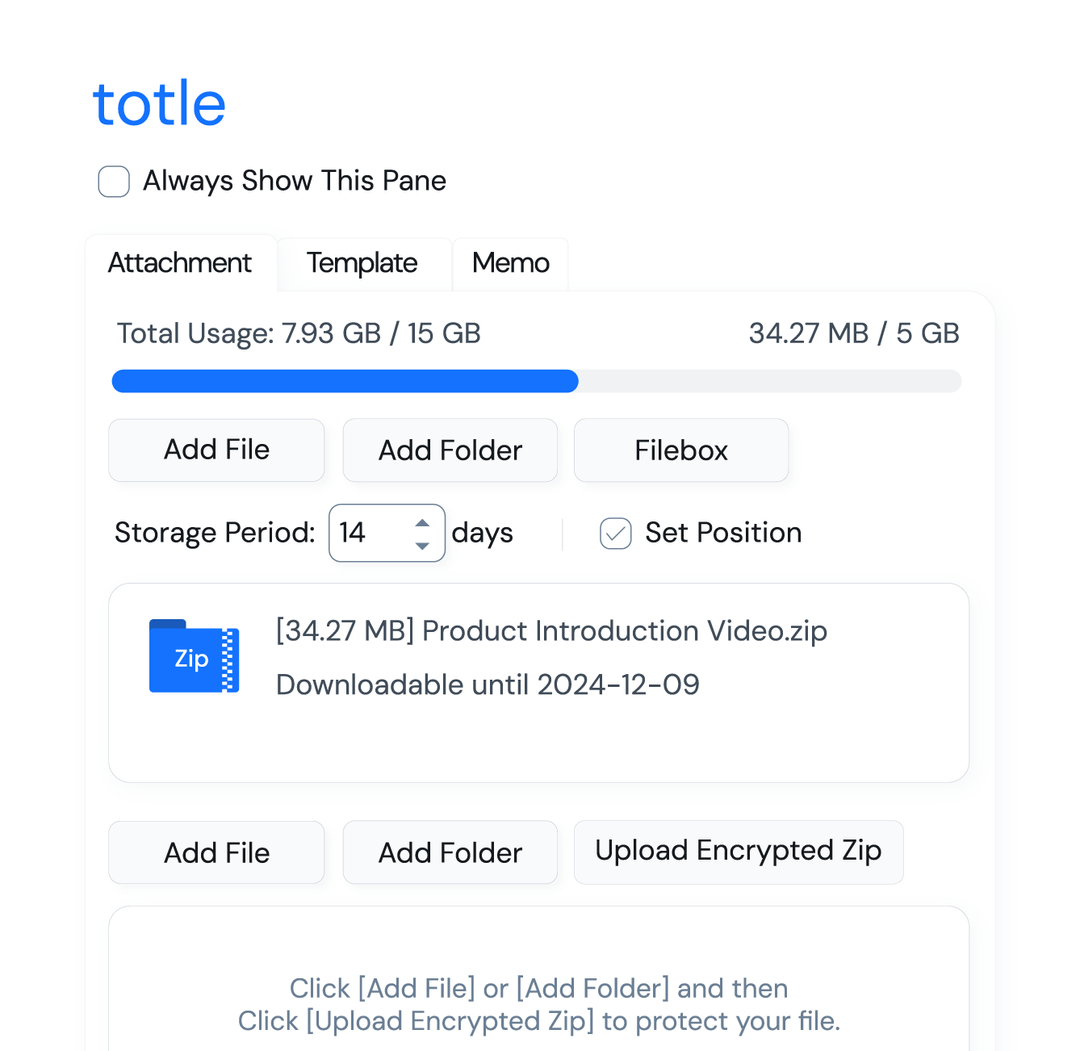Enable the Always Show This Pane checkbox
The image size is (1080, 1051).
click(x=113, y=181)
